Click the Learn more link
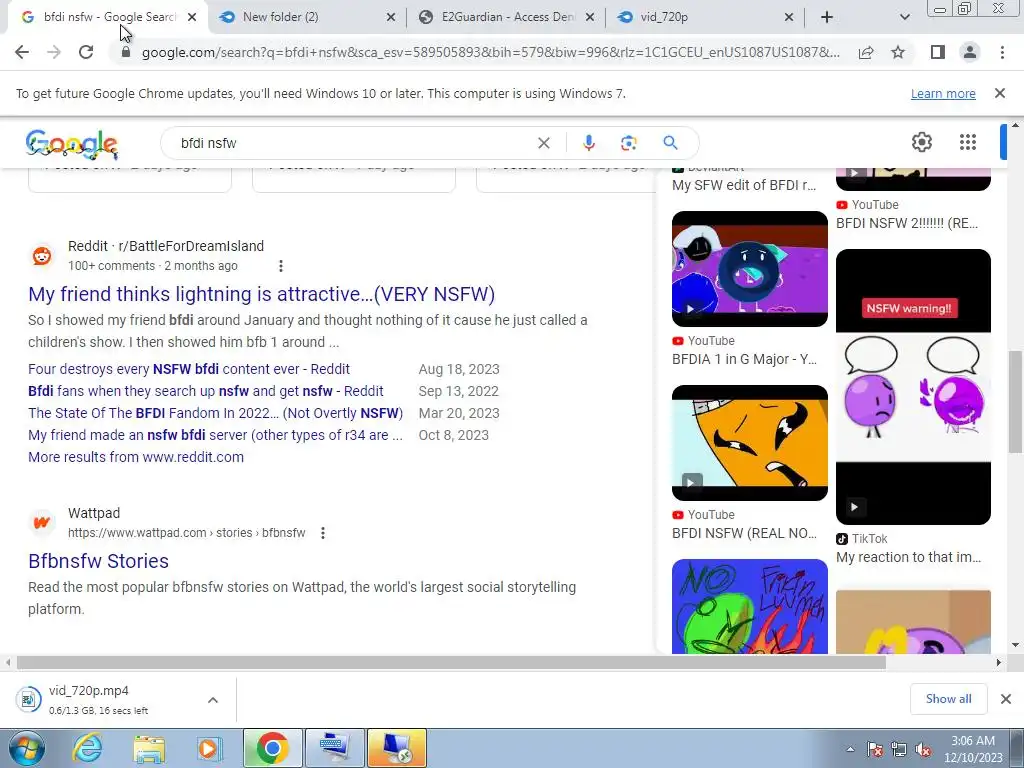 click(x=943, y=93)
